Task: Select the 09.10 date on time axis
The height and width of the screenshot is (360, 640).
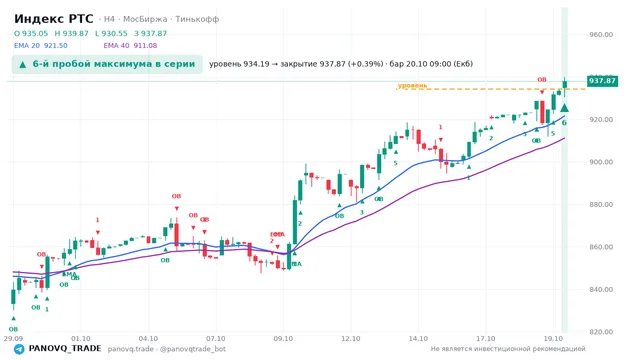Action: pos(283,338)
